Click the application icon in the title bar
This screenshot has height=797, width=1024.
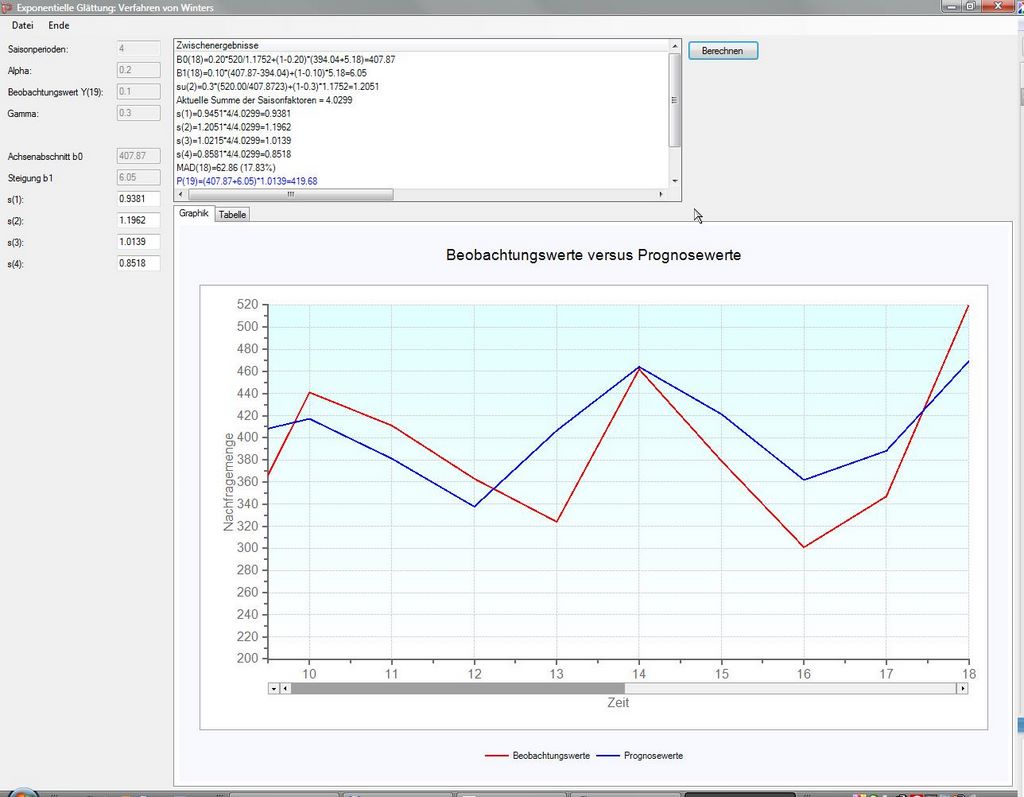7,7
